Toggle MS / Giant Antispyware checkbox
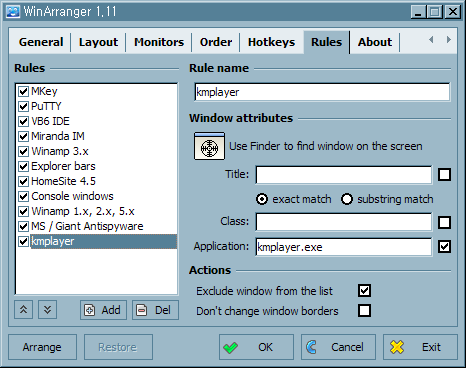This screenshot has width=466, height=368. (23, 226)
